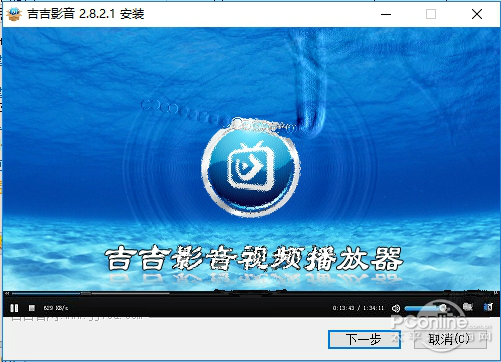Click the 吉吉影音 2.8.2.1 安装 title text
This screenshot has width=501, height=362.
click(86, 14)
